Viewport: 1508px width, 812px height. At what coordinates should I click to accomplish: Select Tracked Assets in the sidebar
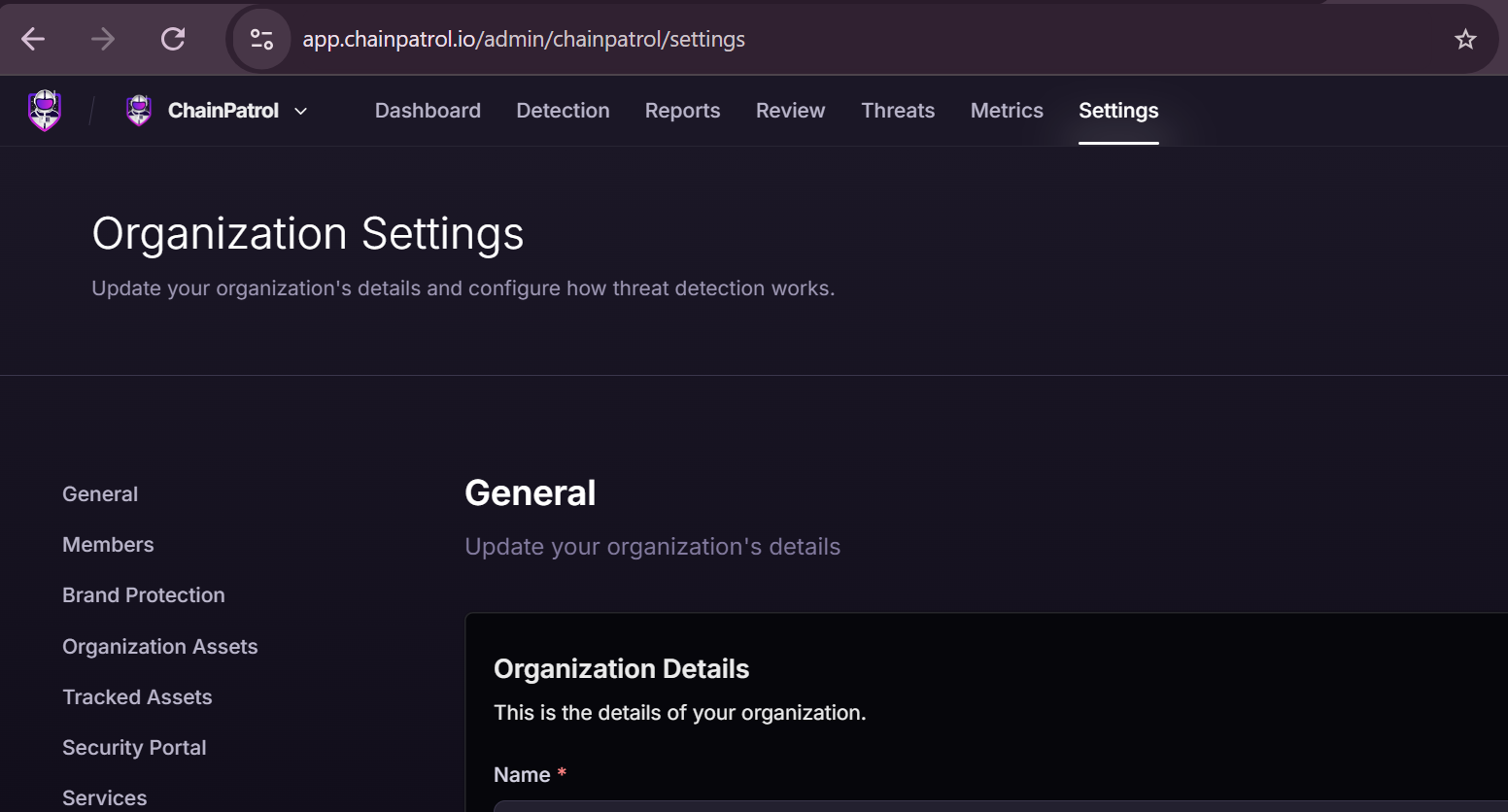click(x=137, y=696)
